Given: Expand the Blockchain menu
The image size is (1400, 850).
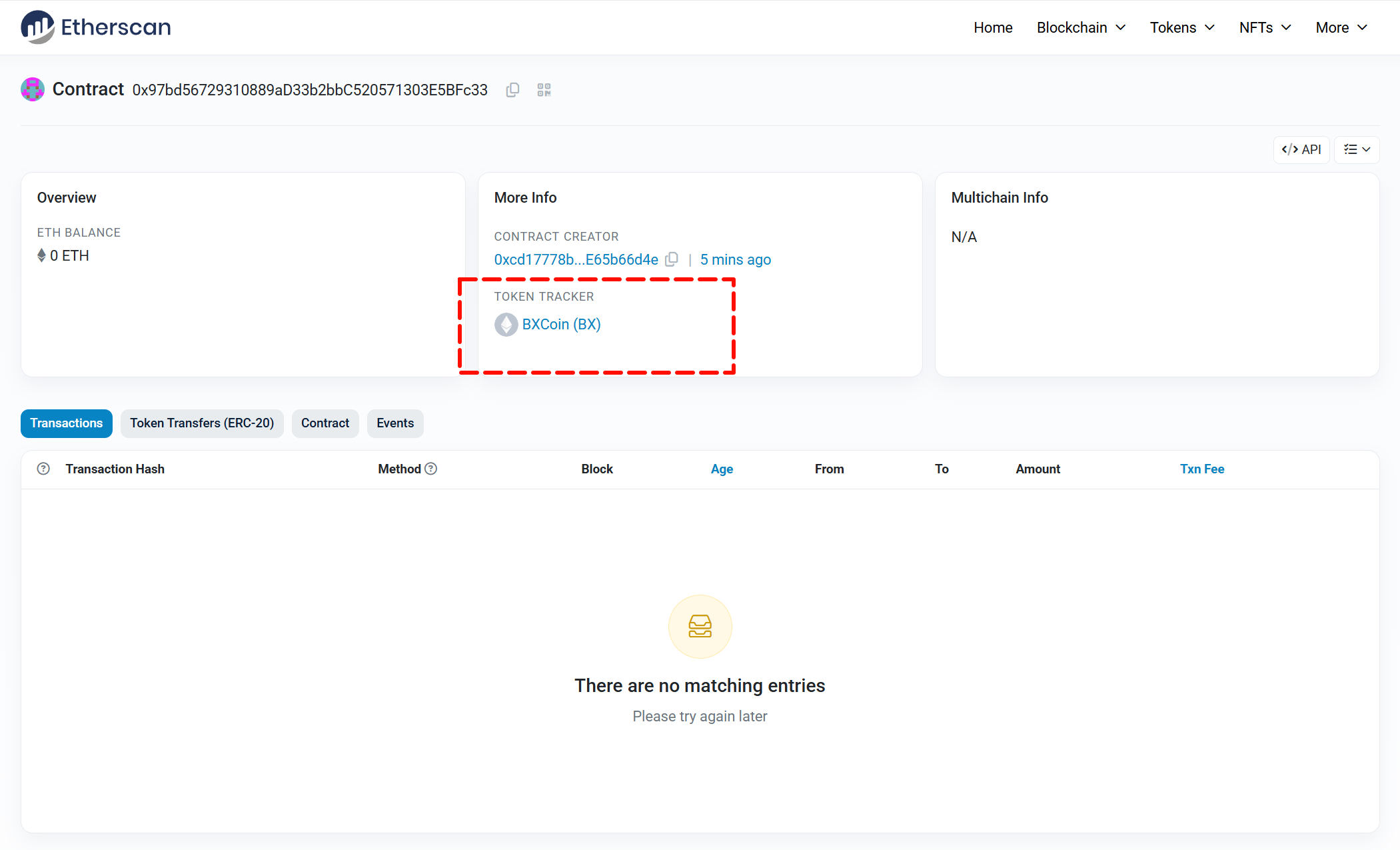Looking at the screenshot, I should [x=1081, y=27].
